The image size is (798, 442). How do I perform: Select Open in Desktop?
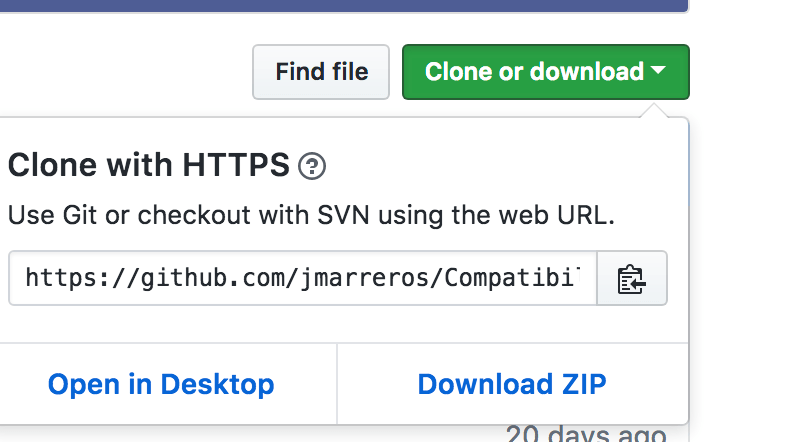[161, 384]
